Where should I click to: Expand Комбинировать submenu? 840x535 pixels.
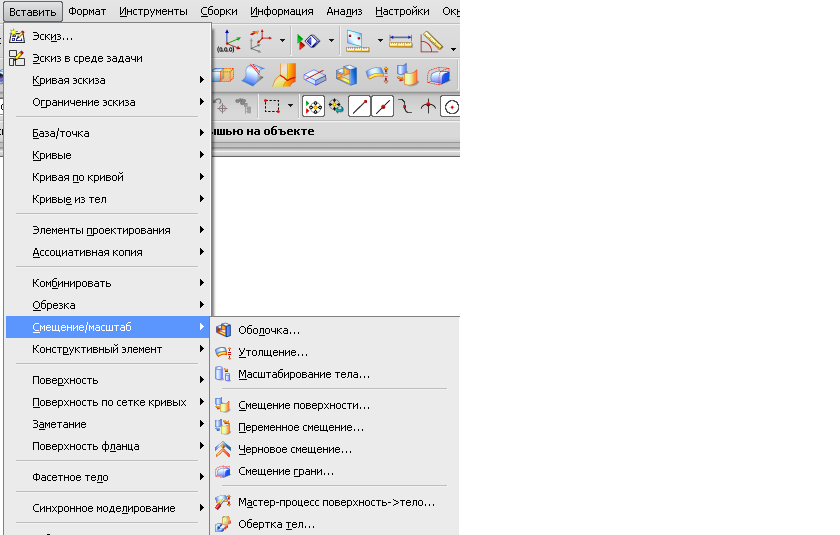click(108, 283)
